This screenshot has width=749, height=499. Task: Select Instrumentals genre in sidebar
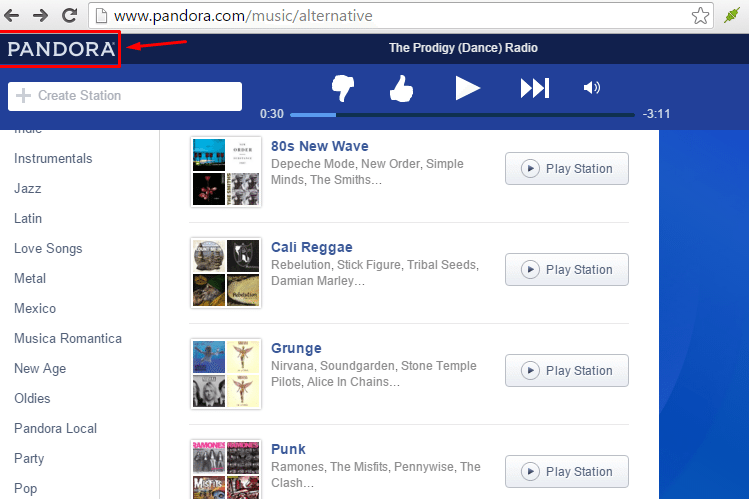(x=53, y=159)
